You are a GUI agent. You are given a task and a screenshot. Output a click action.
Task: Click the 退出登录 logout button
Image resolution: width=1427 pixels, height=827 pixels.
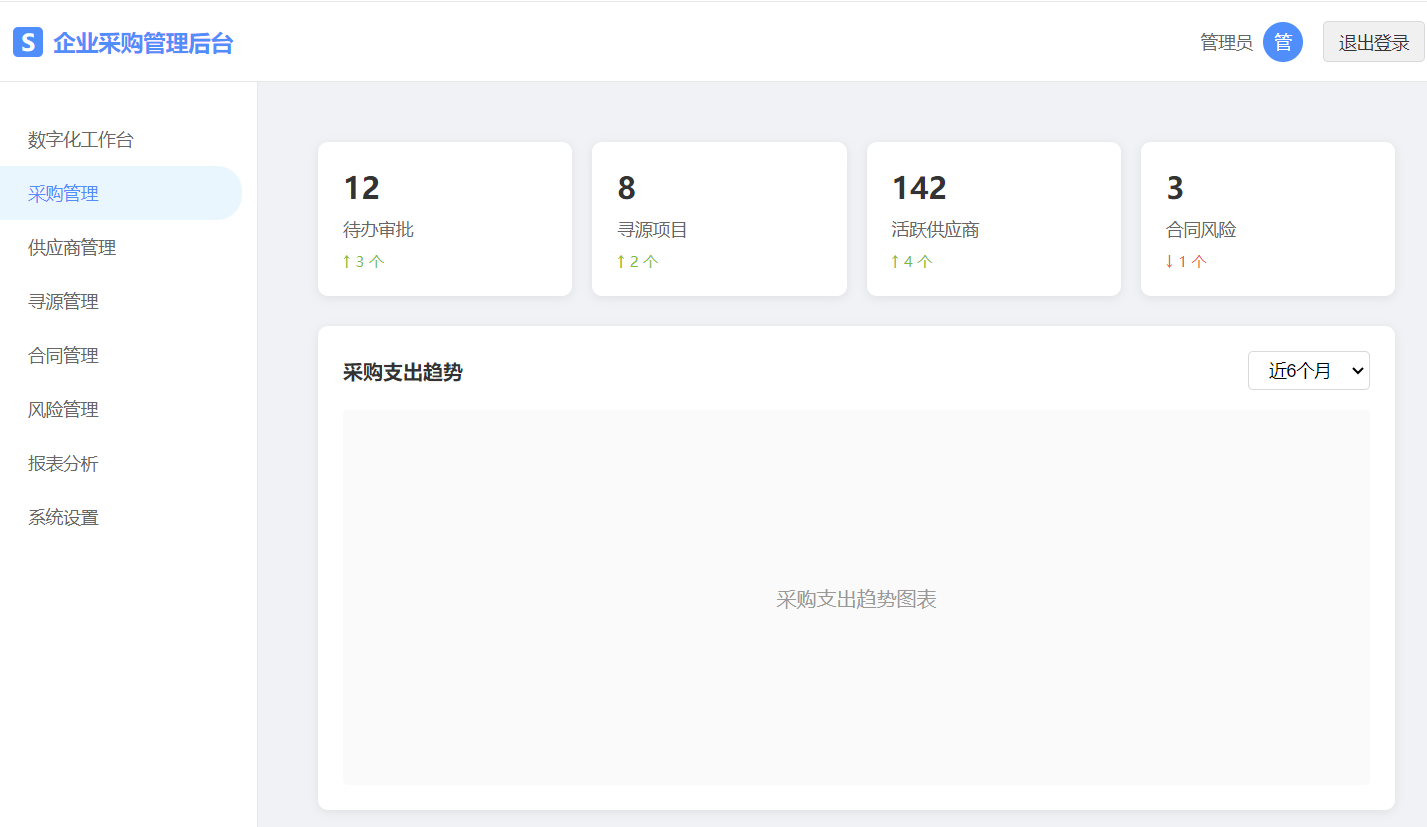coord(1374,41)
